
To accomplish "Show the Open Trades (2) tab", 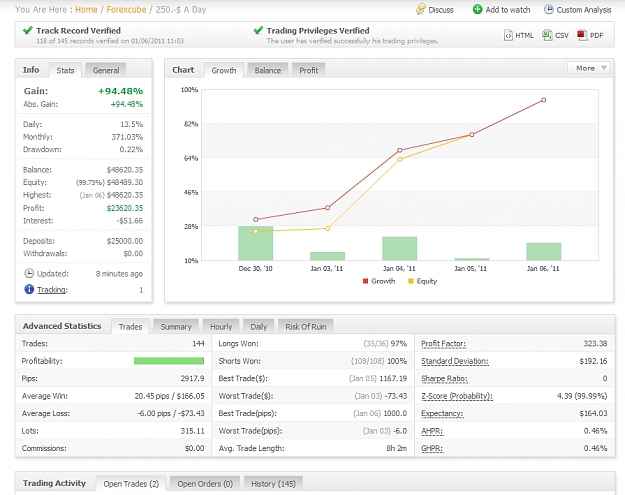I will tap(131, 484).
